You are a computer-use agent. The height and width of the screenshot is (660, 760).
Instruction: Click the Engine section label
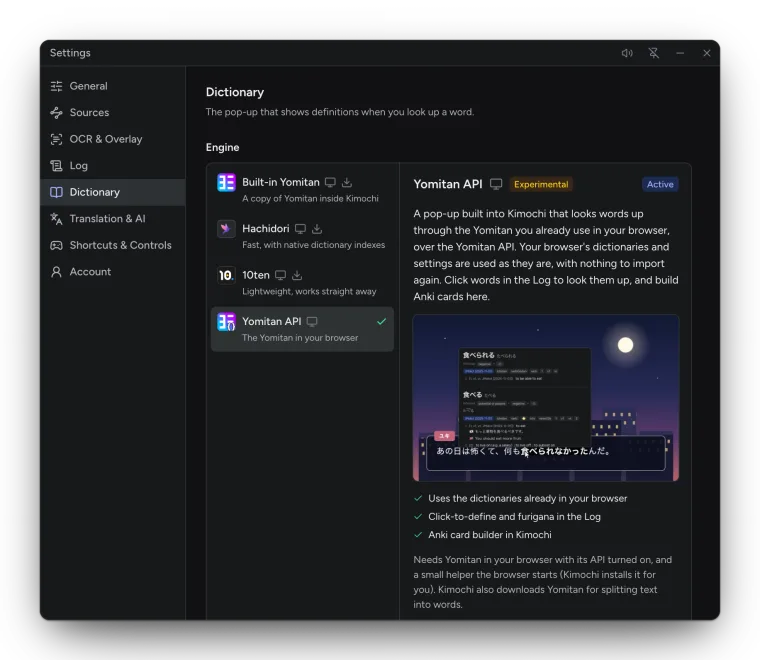click(x=222, y=147)
